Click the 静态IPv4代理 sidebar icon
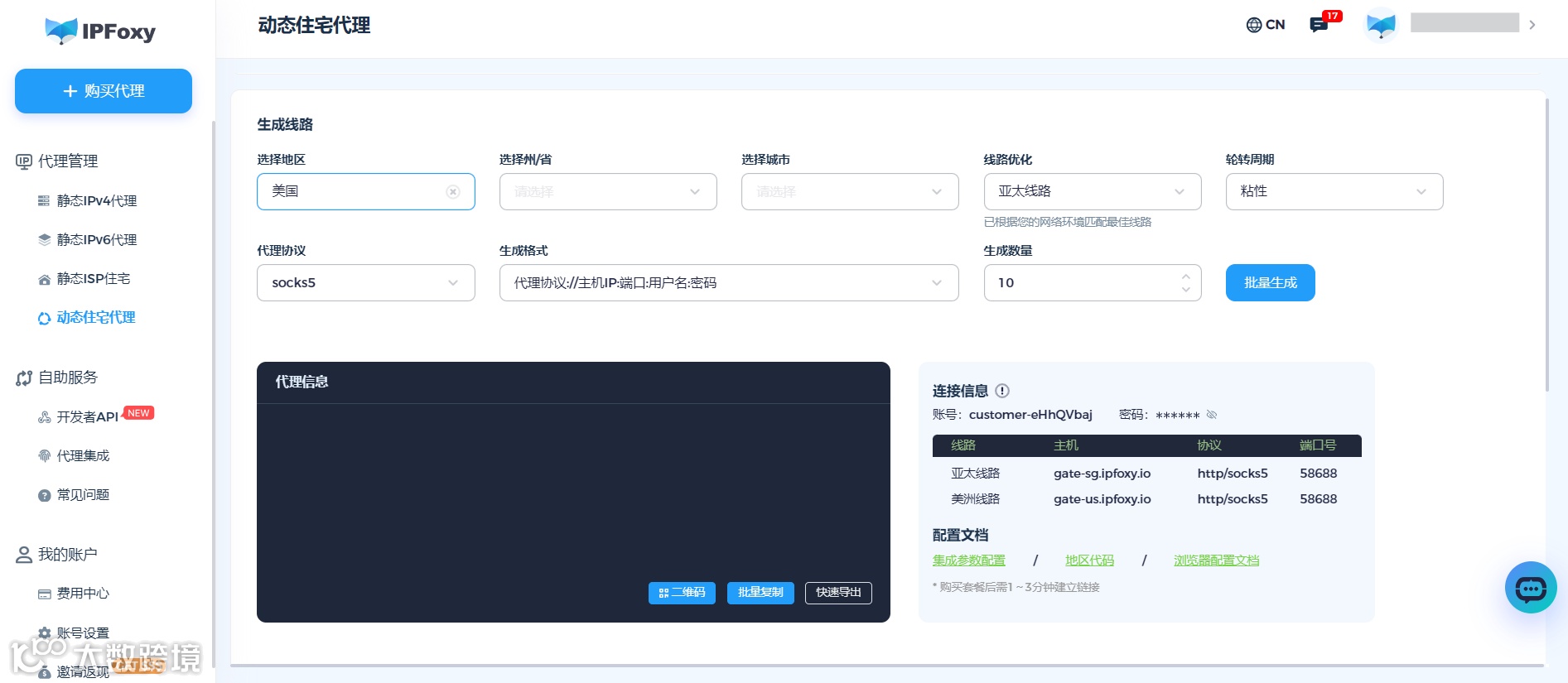The width and height of the screenshot is (1568, 683). tap(44, 201)
